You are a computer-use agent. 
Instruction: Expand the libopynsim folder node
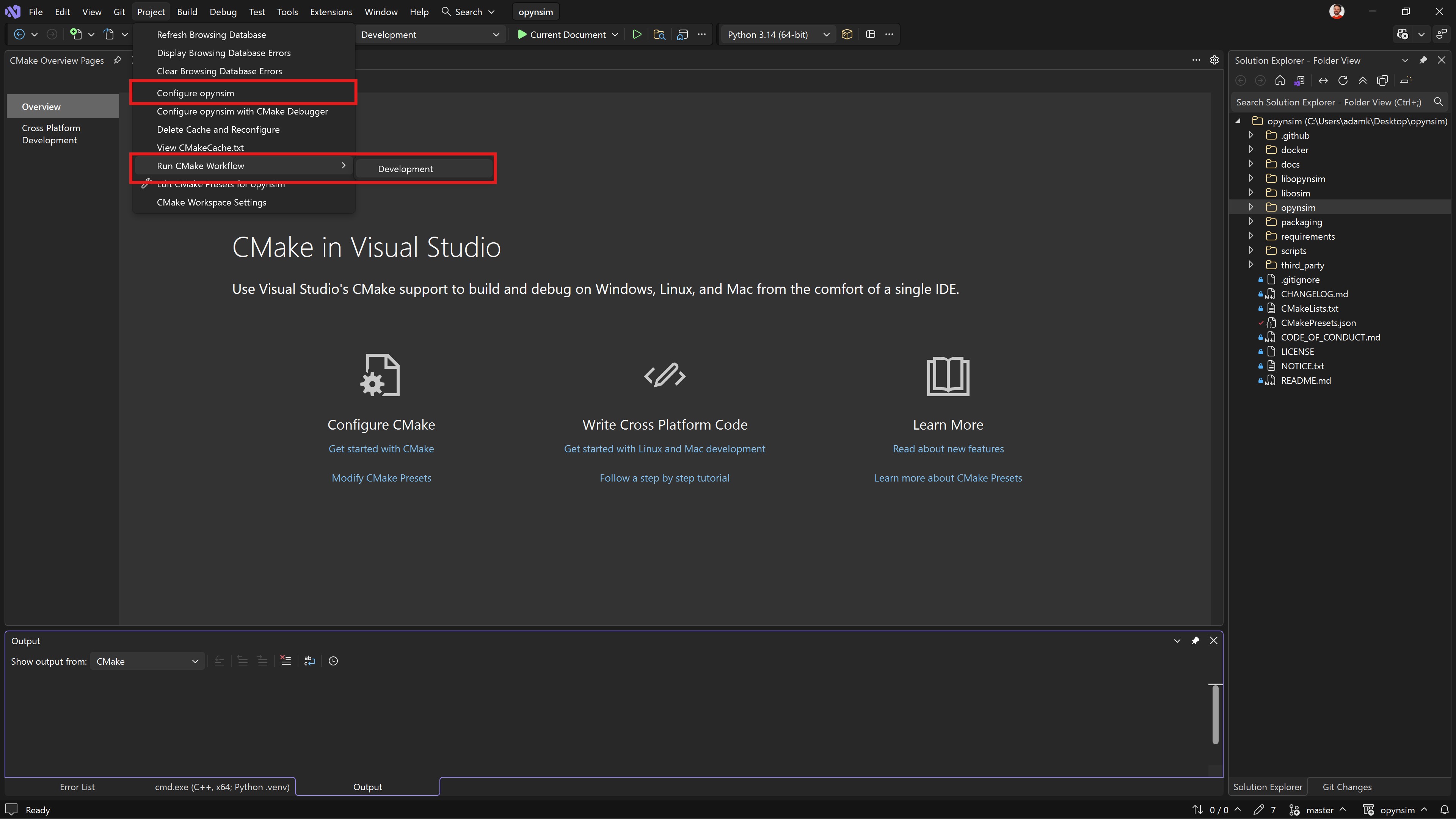click(1251, 179)
